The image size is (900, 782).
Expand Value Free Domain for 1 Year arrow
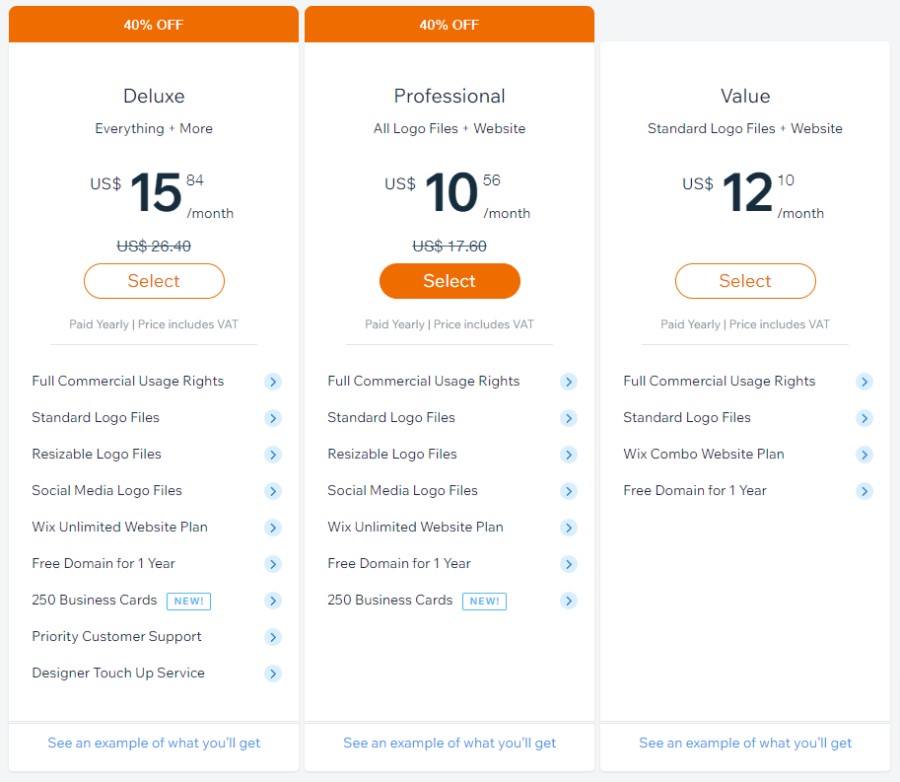(x=864, y=491)
